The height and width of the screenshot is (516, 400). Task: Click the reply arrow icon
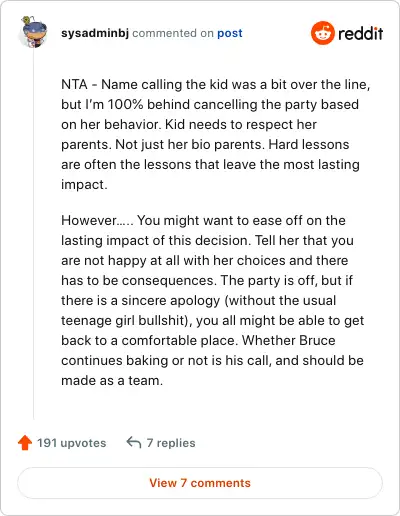[134, 443]
